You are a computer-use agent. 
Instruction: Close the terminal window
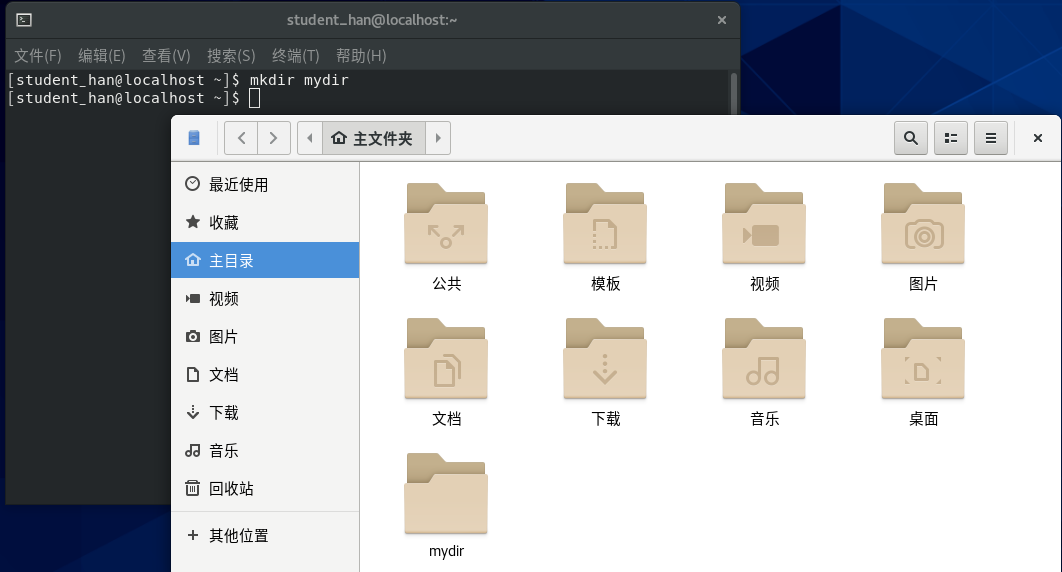722,20
